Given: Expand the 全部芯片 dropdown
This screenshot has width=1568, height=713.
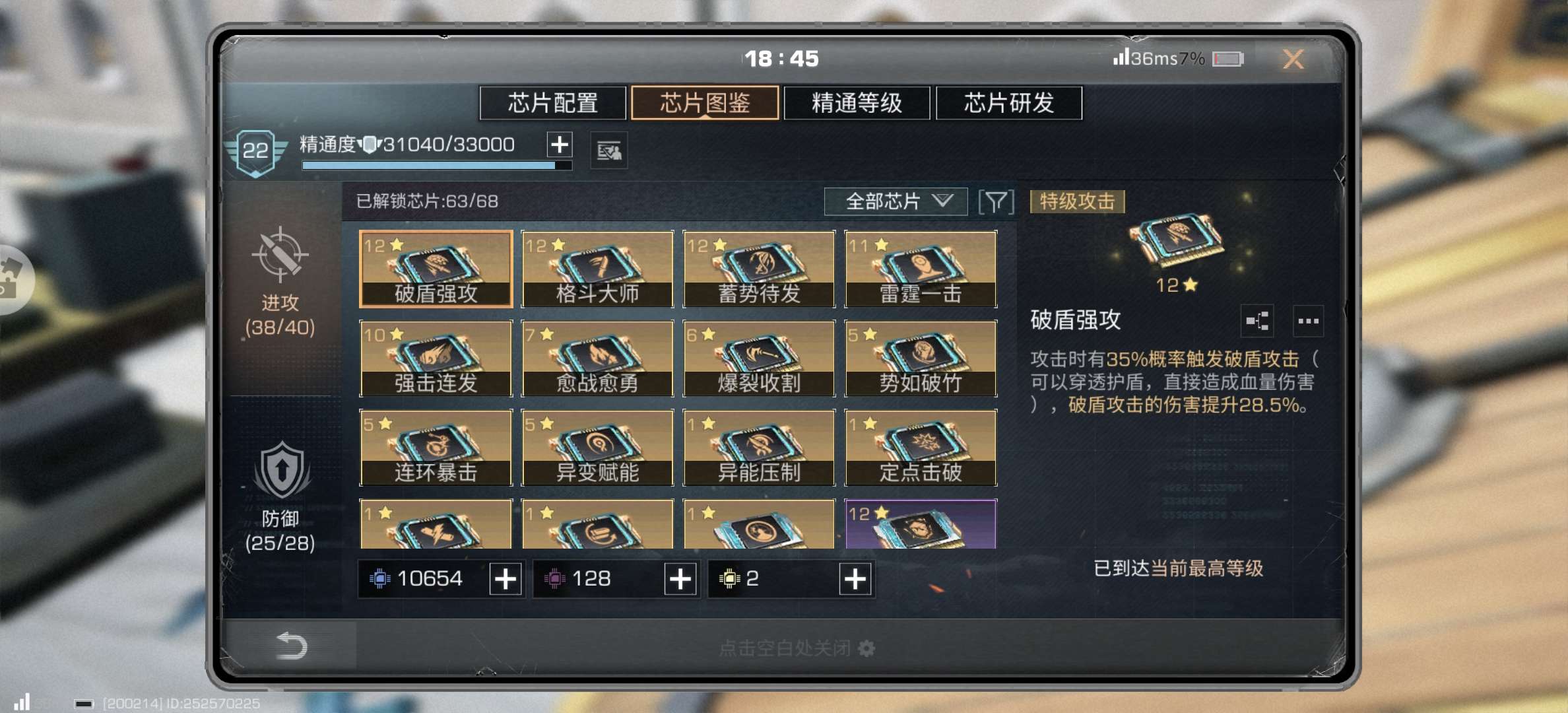Looking at the screenshot, I should (896, 201).
